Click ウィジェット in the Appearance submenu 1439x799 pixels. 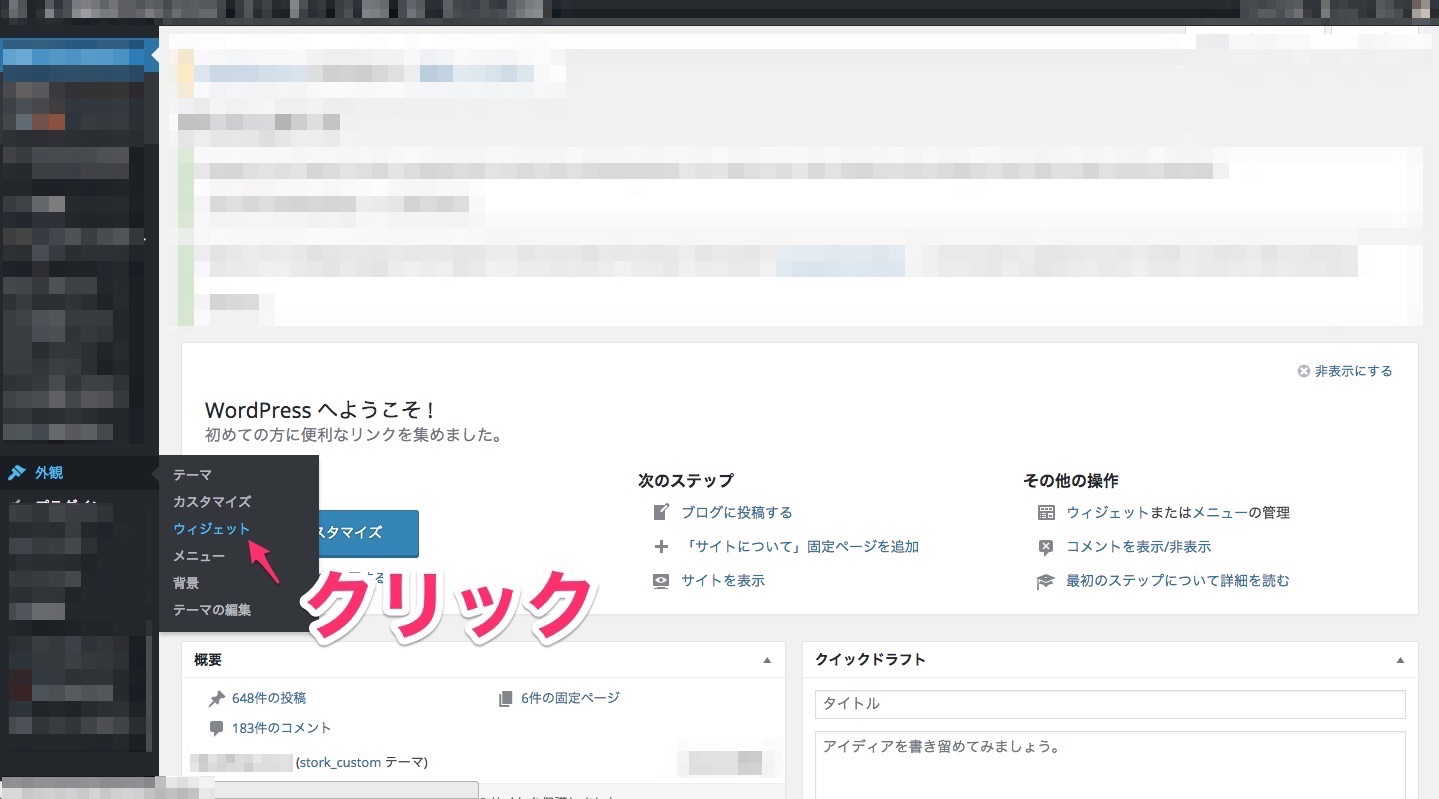212,529
